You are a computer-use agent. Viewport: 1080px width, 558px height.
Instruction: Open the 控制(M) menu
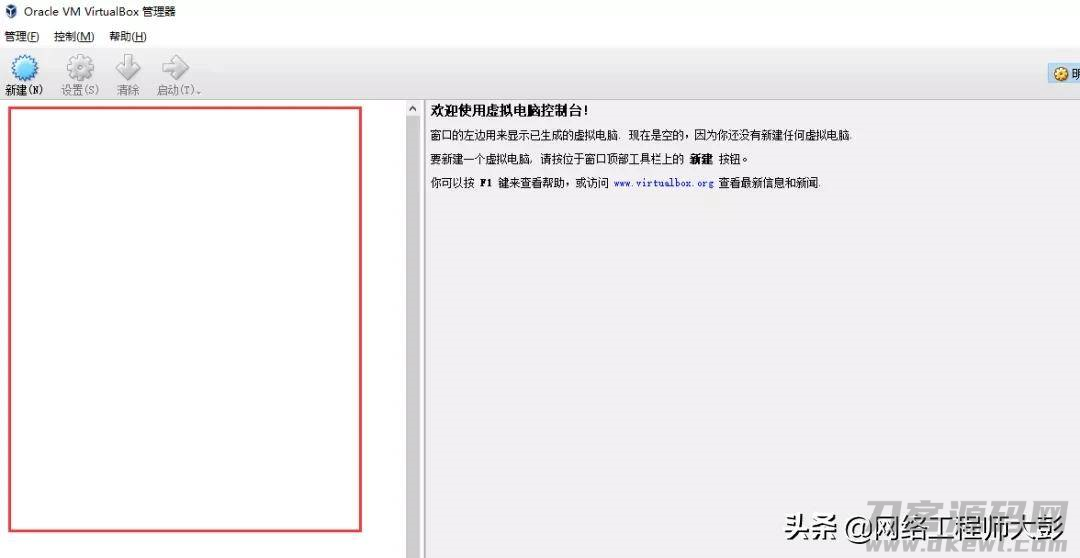tap(74, 37)
